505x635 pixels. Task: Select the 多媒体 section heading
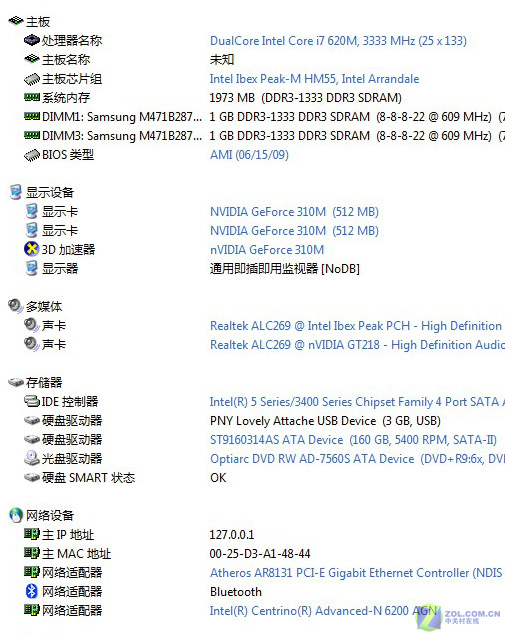click(x=44, y=306)
